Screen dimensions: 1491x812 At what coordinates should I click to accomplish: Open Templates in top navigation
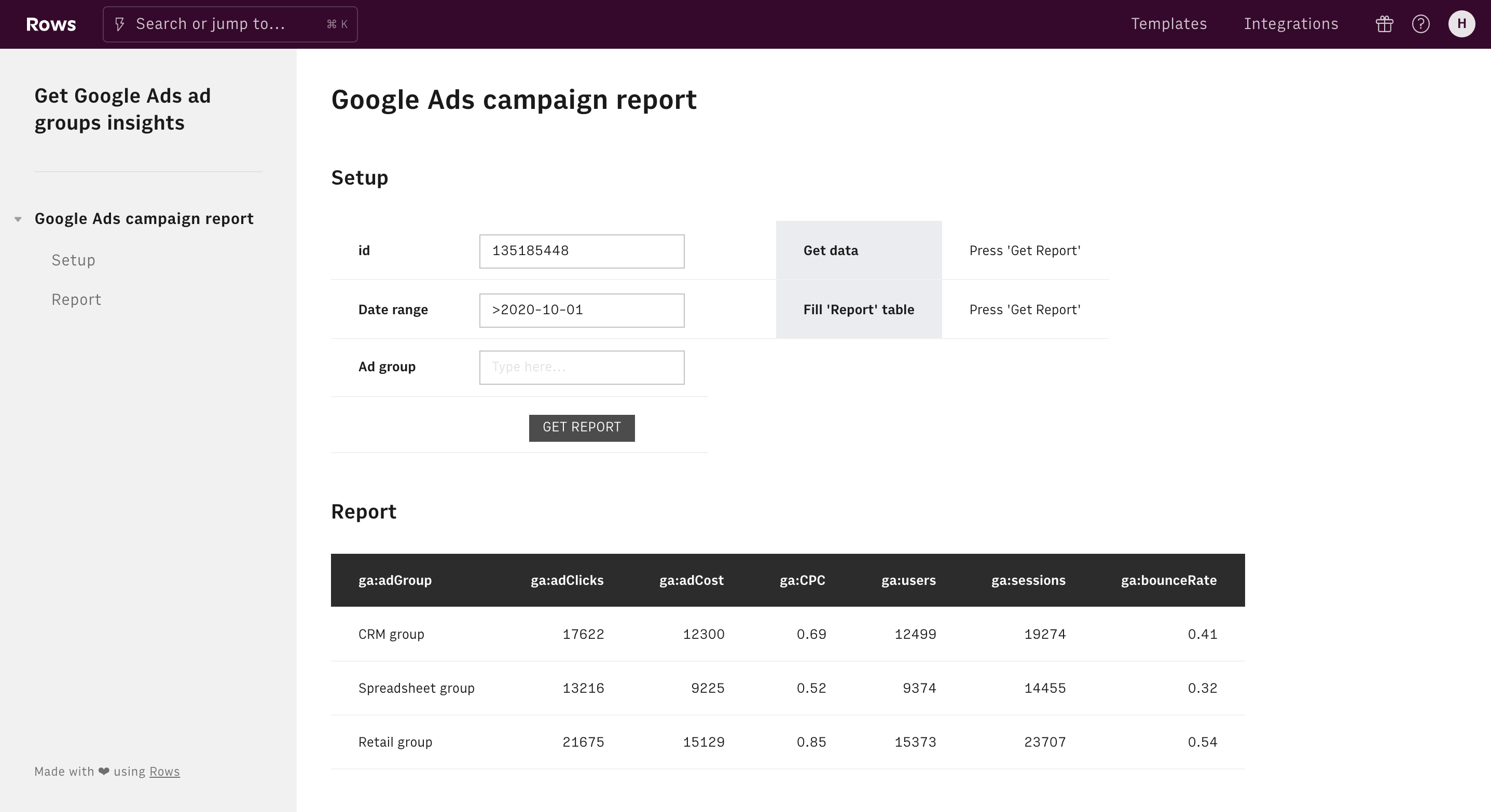coord(1169,24)
